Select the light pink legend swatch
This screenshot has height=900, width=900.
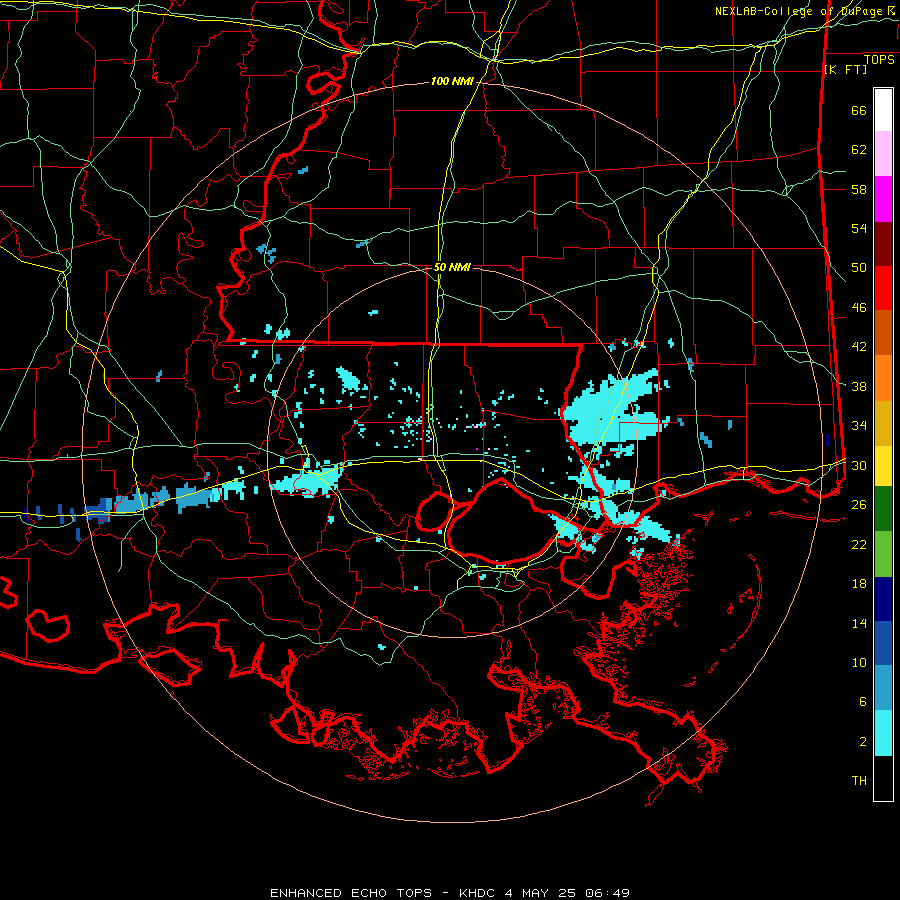tap(883, 154)
